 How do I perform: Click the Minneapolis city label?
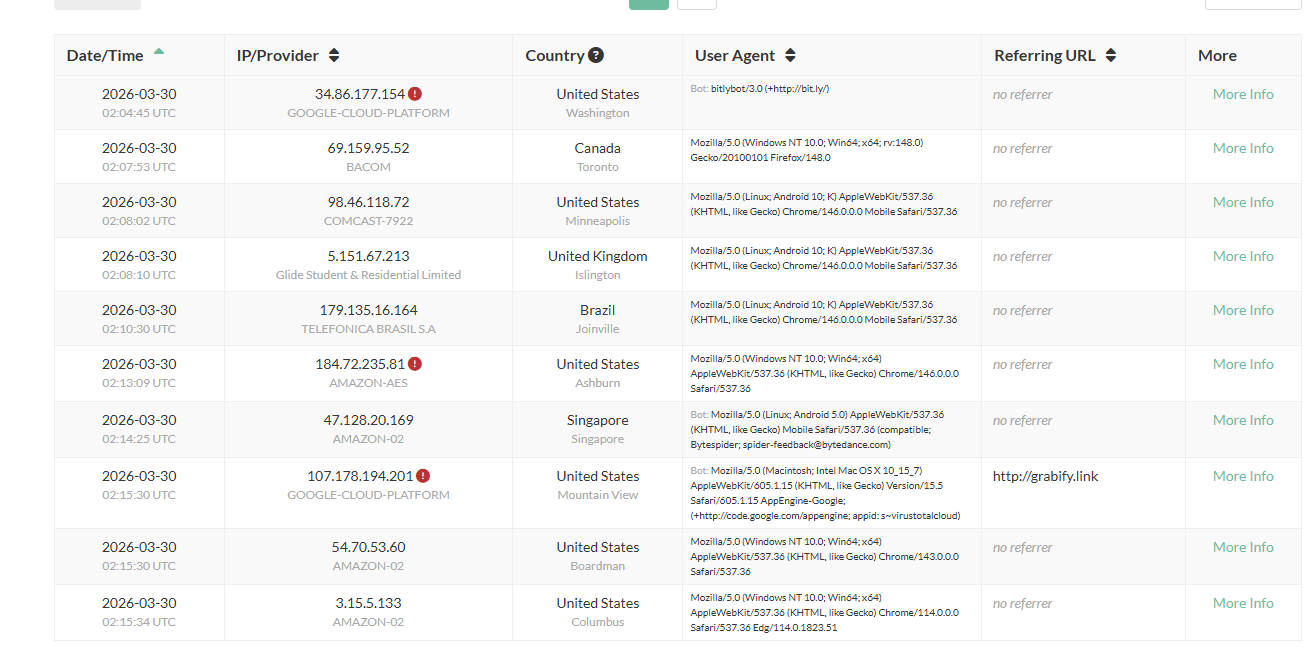tap(597, 221)
